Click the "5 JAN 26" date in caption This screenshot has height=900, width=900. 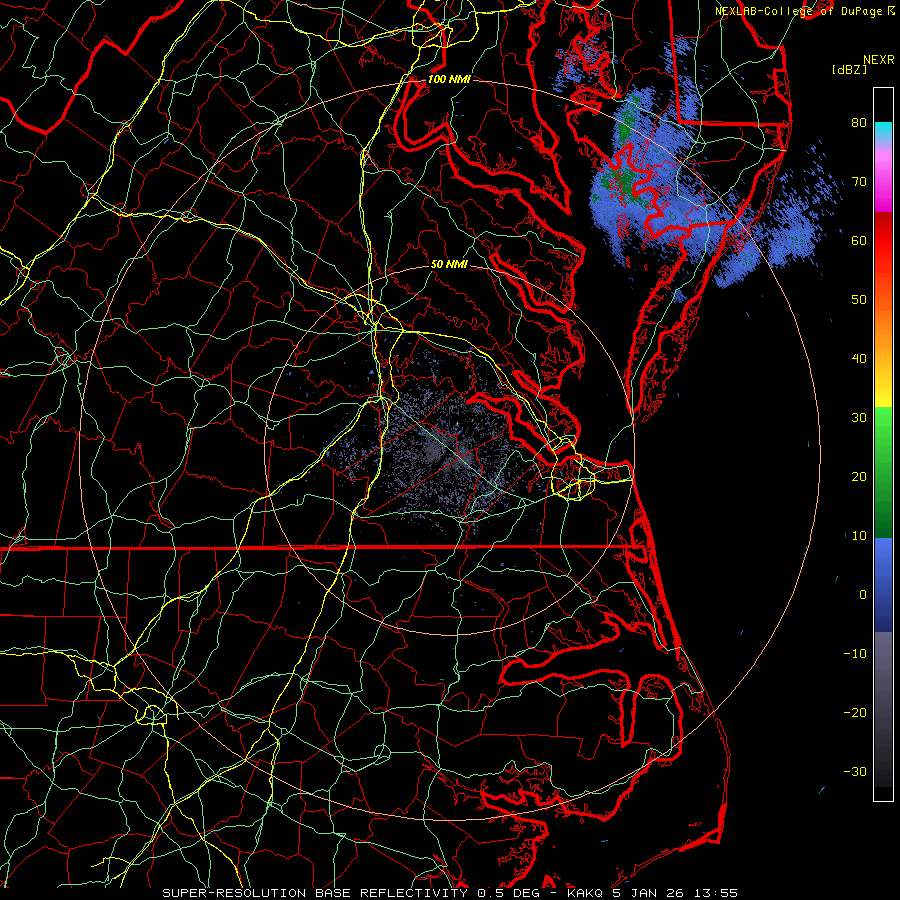tap(650, 893)
